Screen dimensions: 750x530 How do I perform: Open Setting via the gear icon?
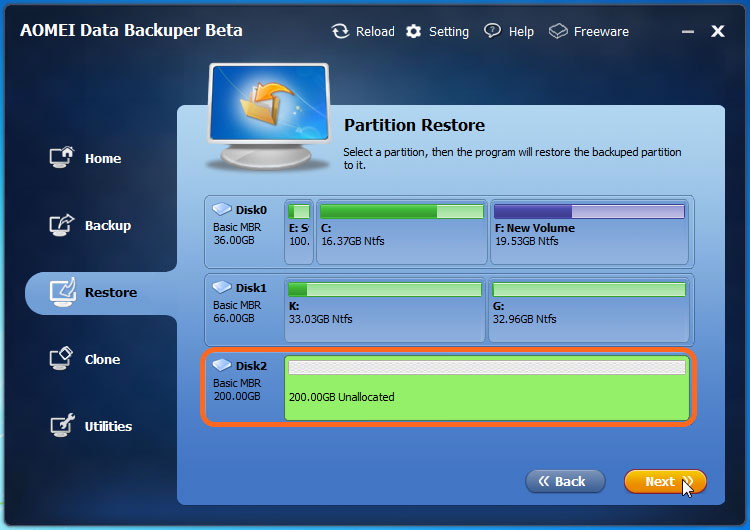pos(413,32)
